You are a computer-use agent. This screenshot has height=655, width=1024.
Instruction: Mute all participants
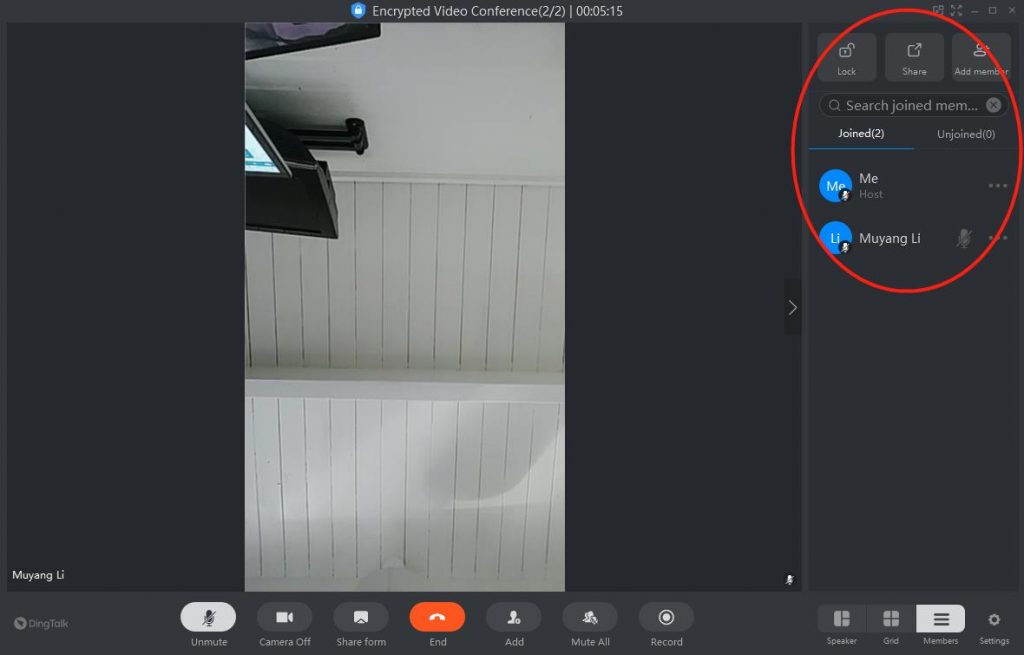click(x=590, y=617)
